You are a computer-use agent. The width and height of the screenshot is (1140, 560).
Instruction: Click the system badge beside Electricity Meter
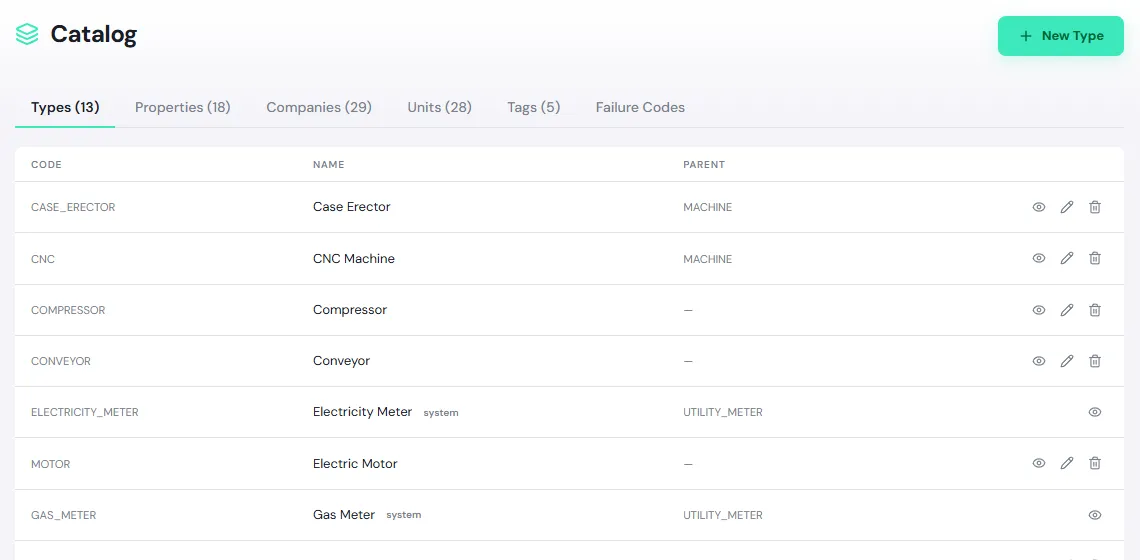pos(441,413)
